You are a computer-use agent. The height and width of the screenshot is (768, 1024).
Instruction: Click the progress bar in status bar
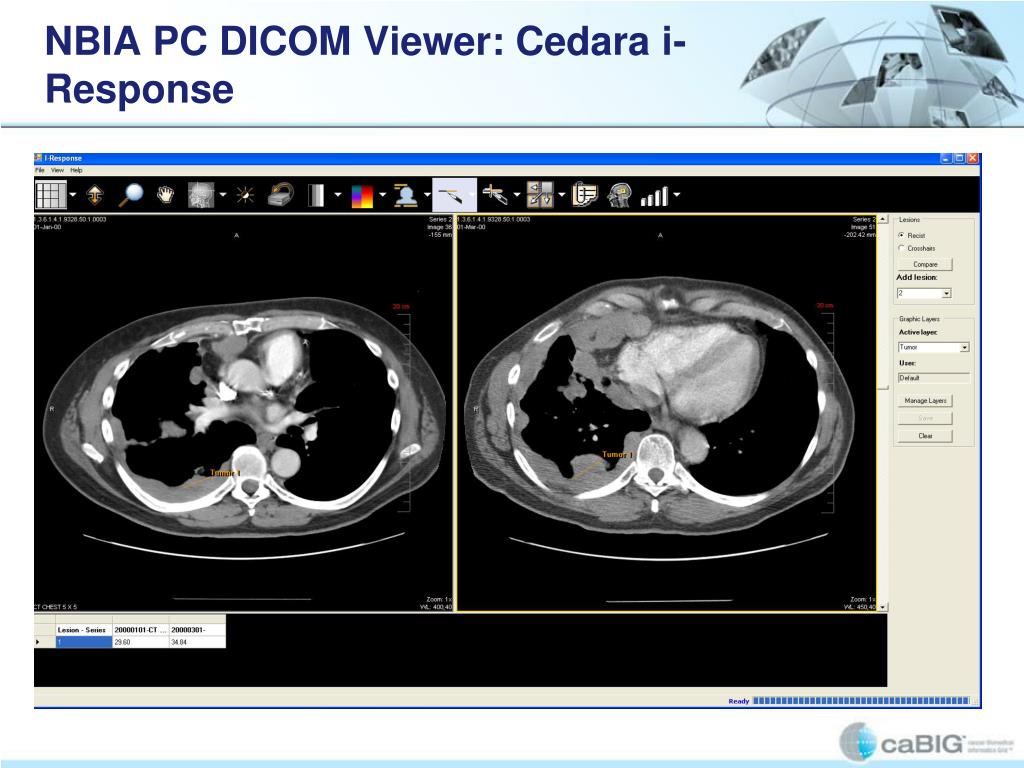861,701
